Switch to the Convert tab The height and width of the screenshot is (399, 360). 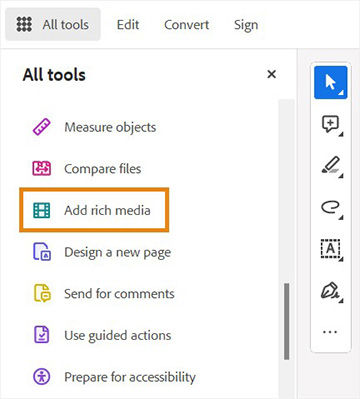click(x=187, y=25)
